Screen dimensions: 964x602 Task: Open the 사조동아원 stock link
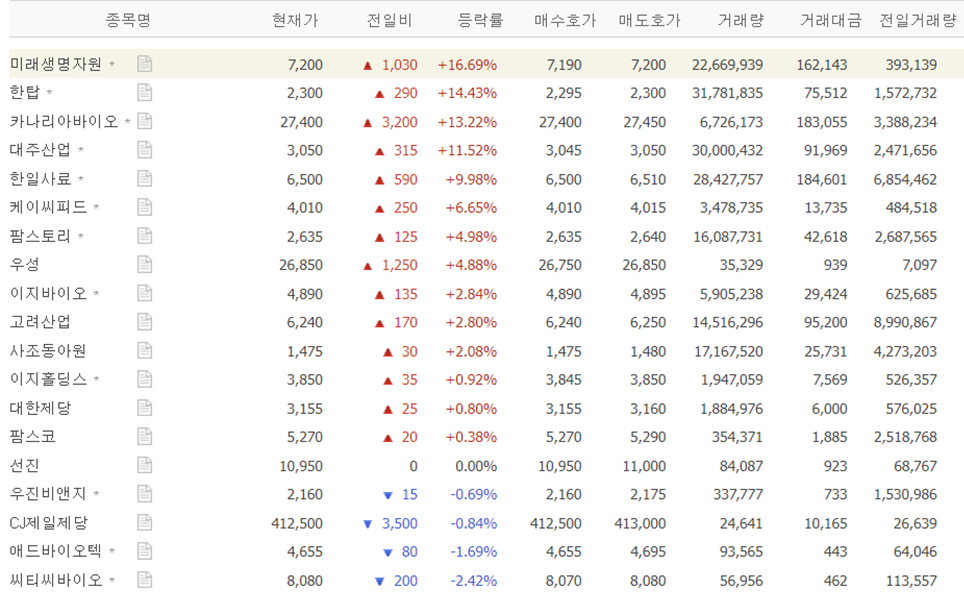point(48,351)
